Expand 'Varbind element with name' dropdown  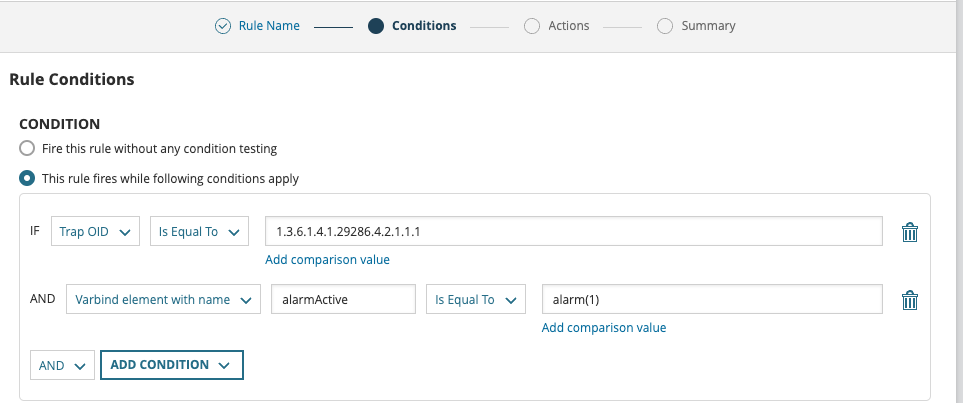pyautogui.click(x=162, y=299)
